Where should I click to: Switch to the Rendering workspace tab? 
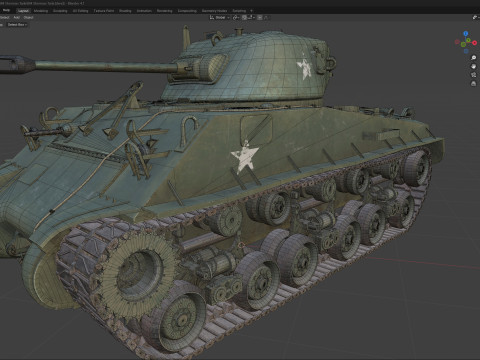[x=164, y=11]
